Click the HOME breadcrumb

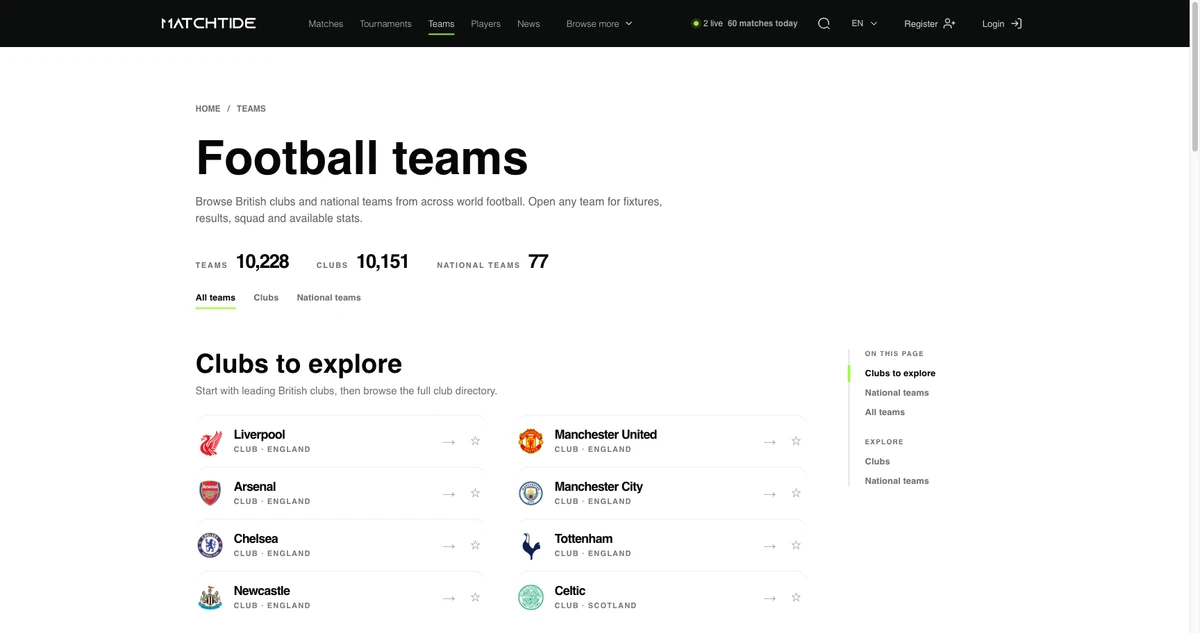pos(208,109)
